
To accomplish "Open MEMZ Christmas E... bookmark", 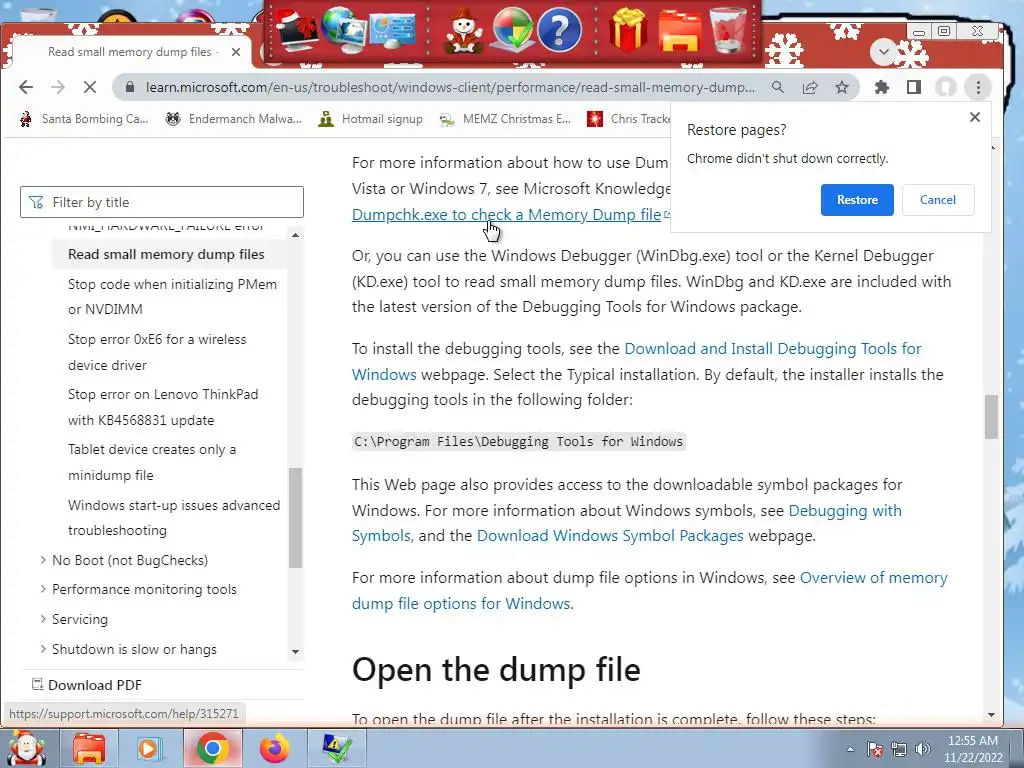I will pyautogui.click(x=505, y=119).
